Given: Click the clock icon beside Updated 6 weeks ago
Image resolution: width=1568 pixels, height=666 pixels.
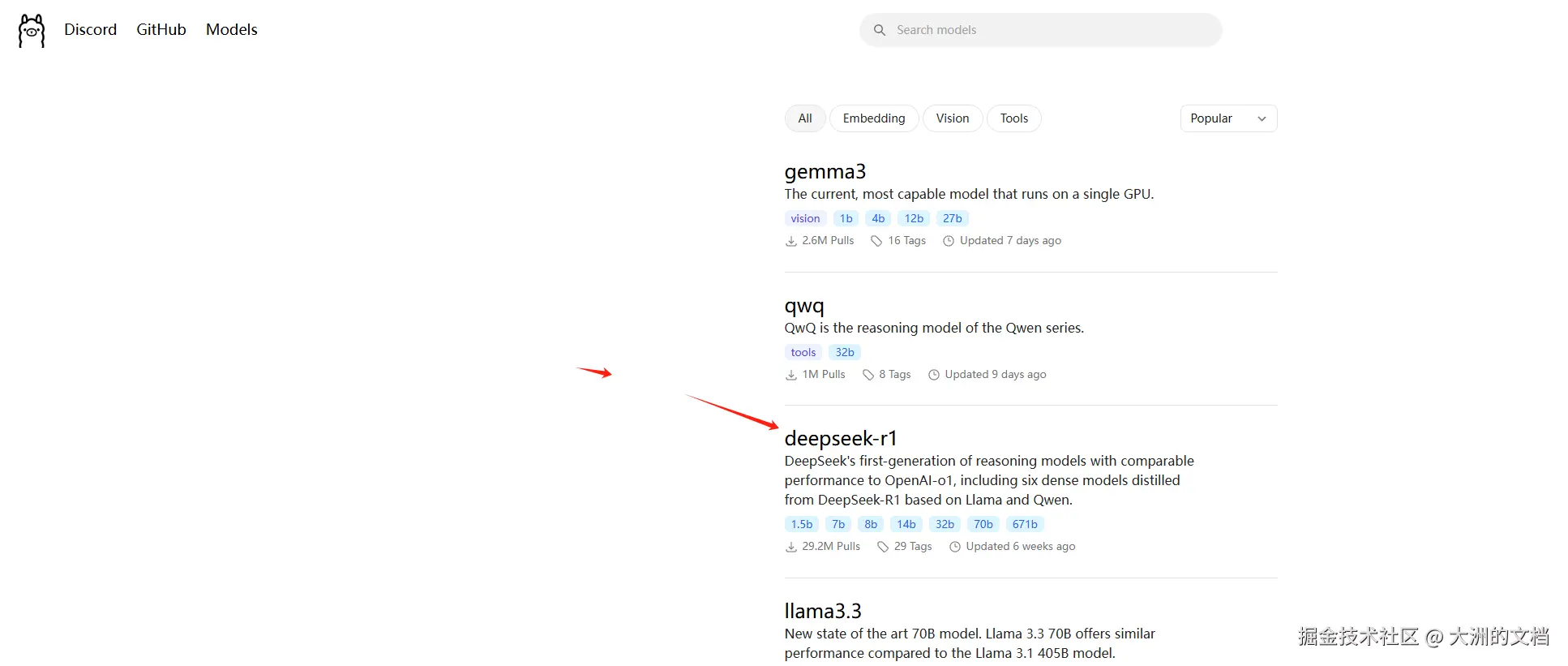Looking at the screenshot, I should pos(954,547).
